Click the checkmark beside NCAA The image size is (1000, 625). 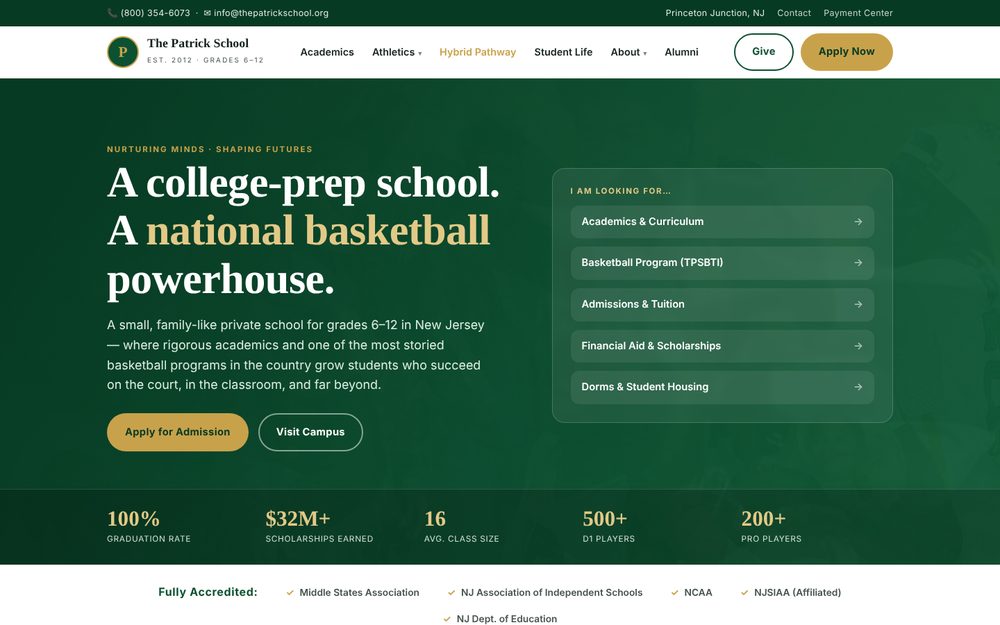[675, 593]
